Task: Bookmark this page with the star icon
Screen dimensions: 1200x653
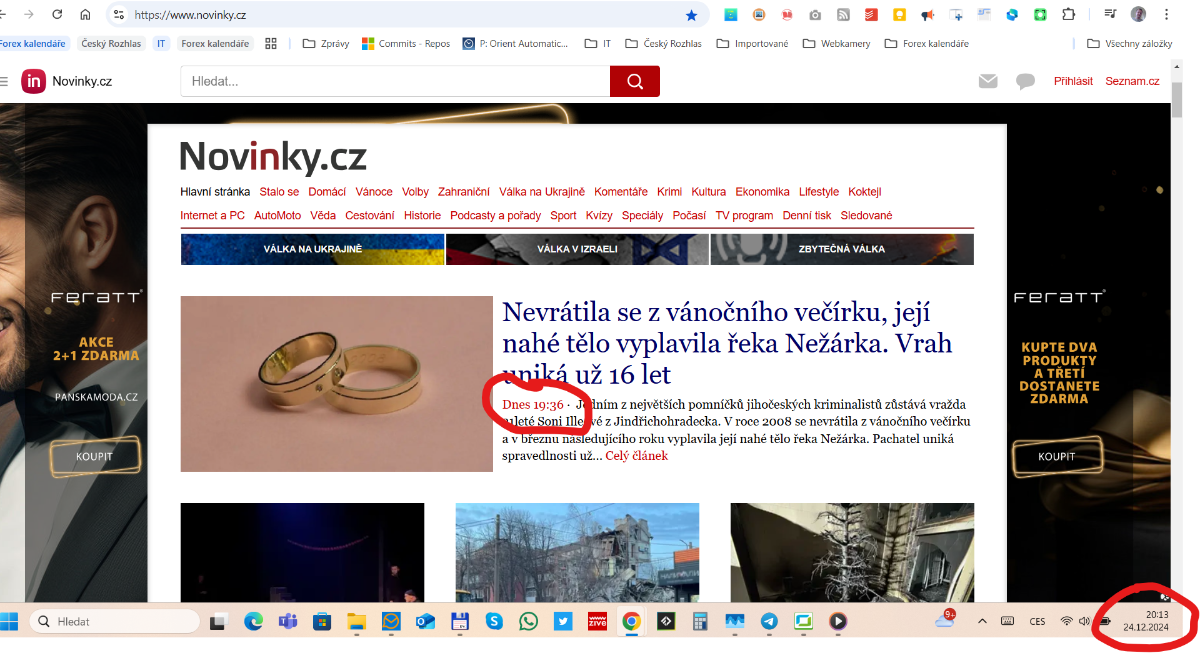Action: point(691,15)
